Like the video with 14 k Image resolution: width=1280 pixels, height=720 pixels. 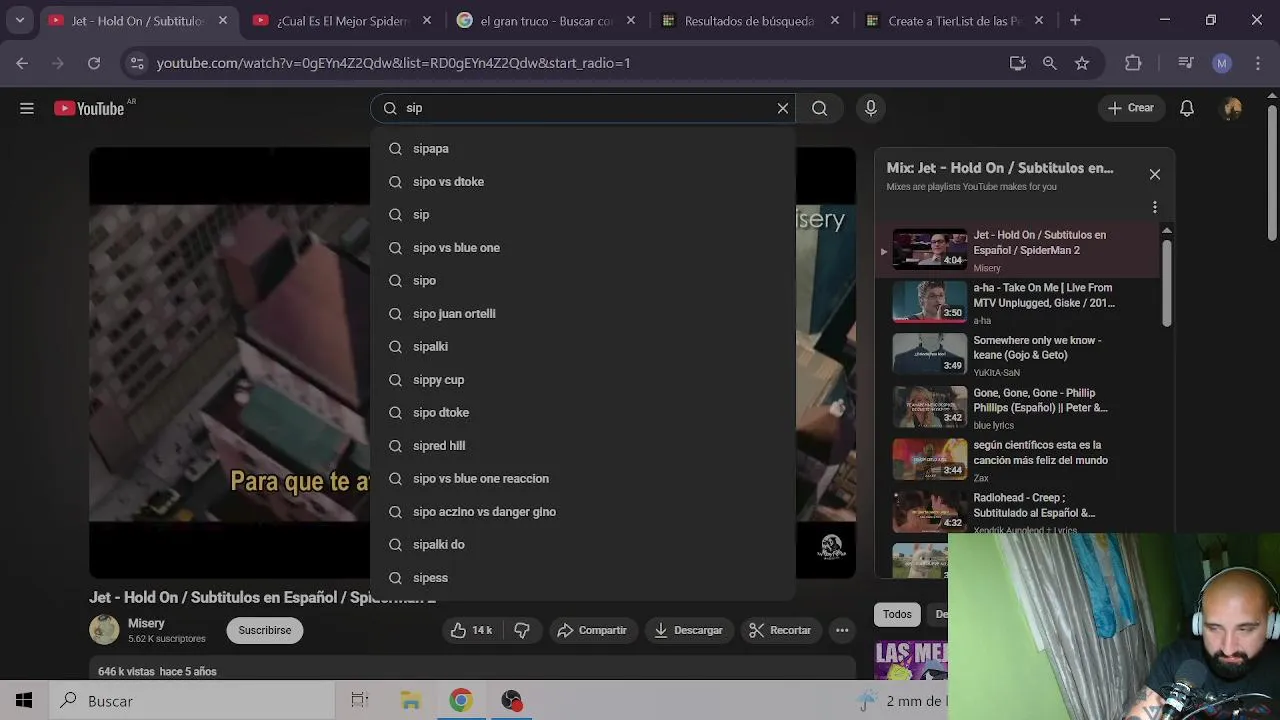[x=471, y=630]
